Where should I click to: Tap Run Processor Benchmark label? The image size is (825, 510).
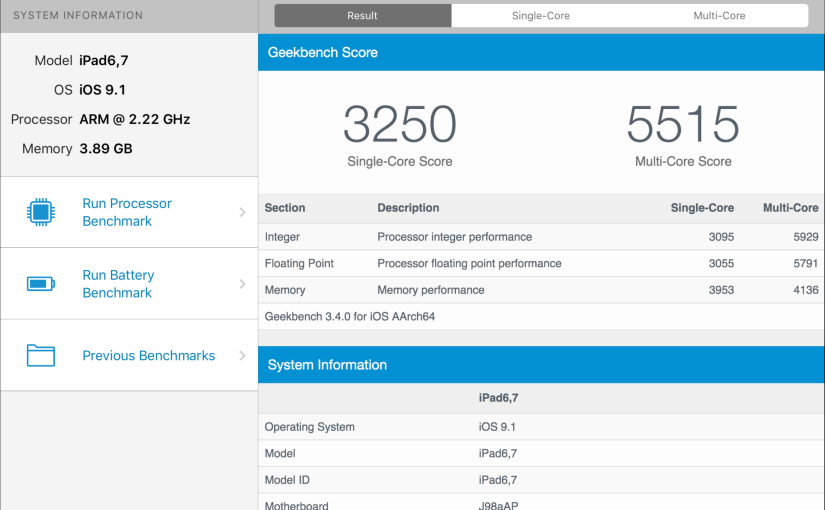coord(127,212)
